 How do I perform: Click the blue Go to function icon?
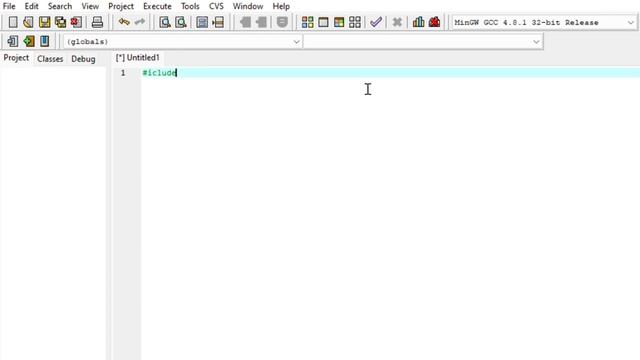point(202,22)
